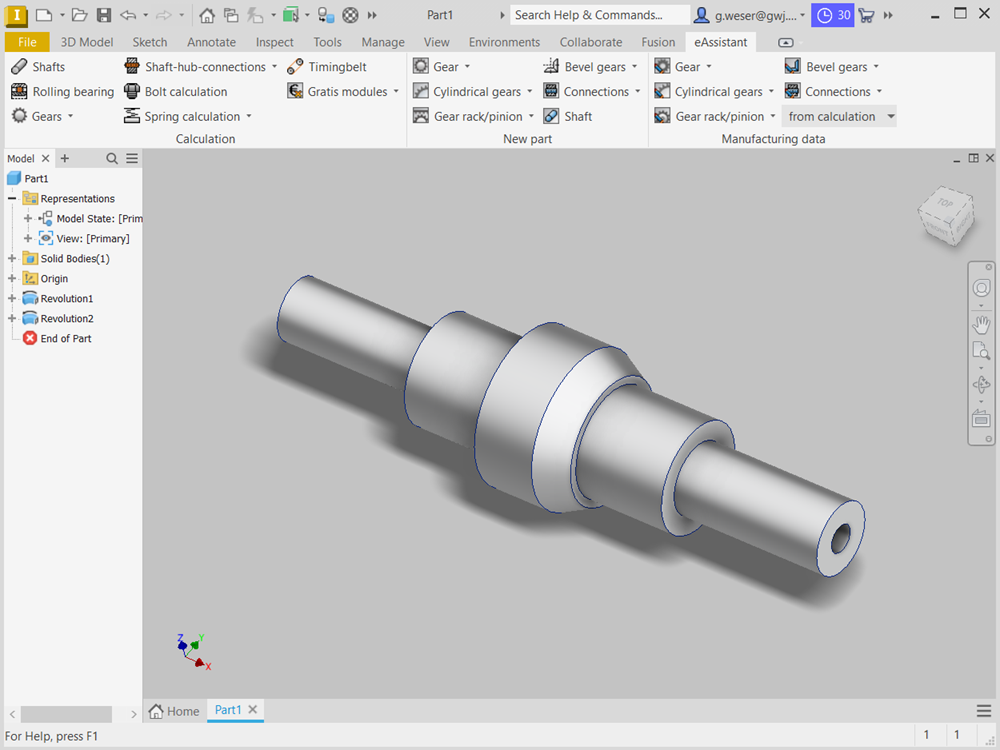Open the File menu
The height and width of the screenshot is (750, 1000).
click(x=27, y=42)
